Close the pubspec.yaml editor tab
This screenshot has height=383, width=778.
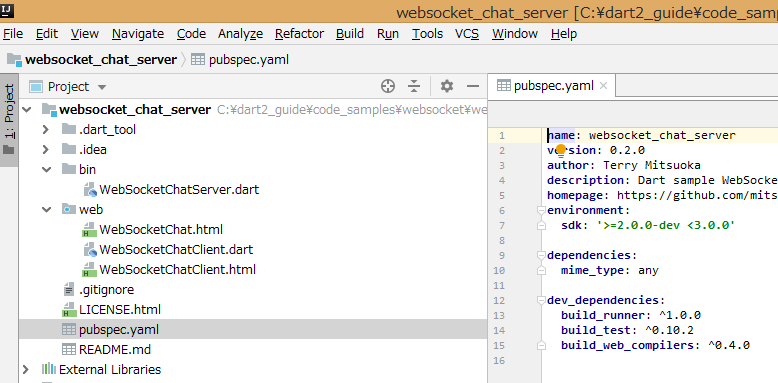click(603, 86)
